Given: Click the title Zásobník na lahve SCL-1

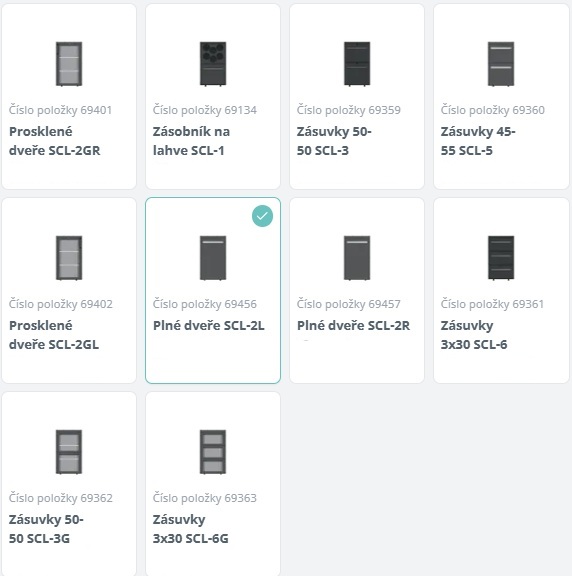Looking at the screenshot, I should (x=191, y=141).
